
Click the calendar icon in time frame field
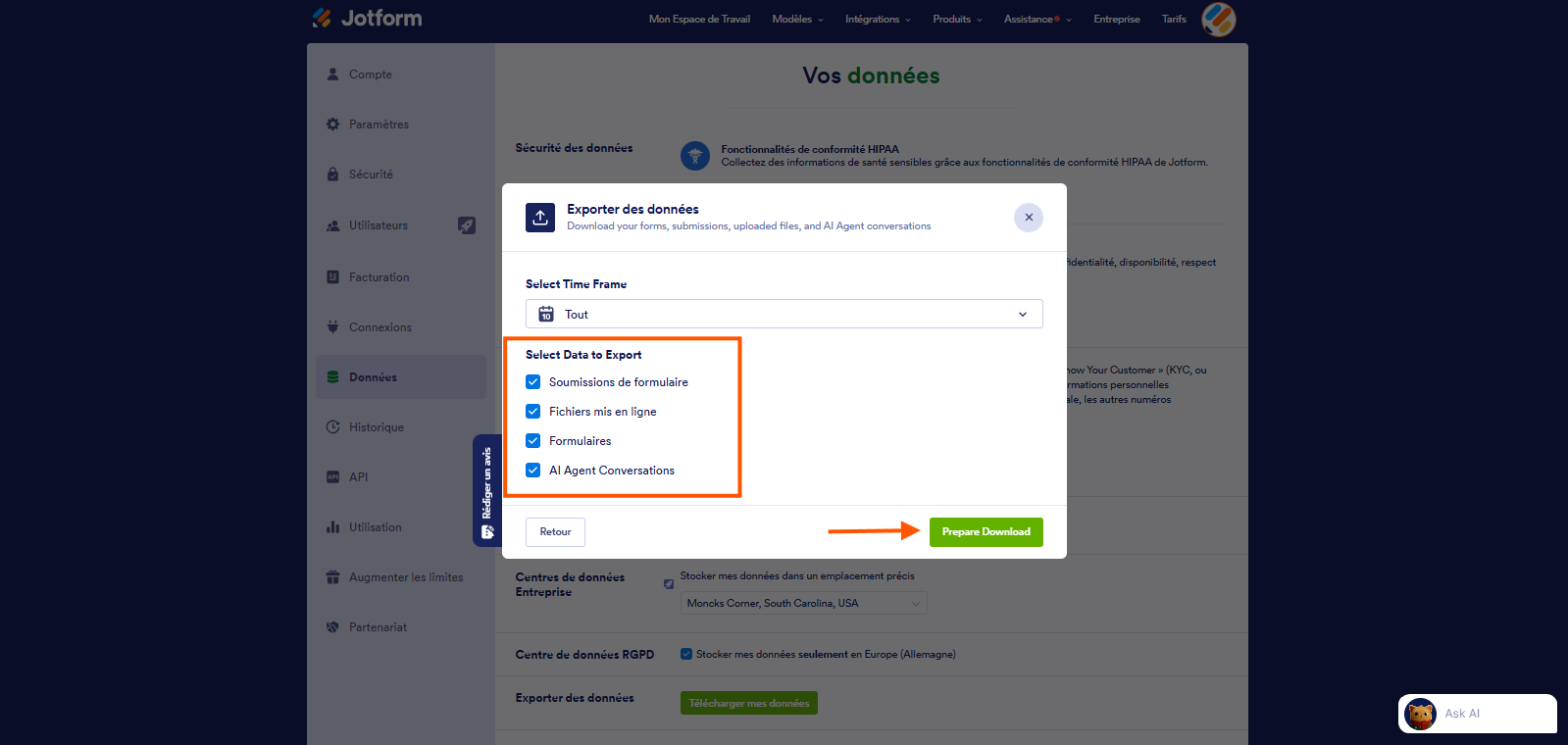coord(546,314)
